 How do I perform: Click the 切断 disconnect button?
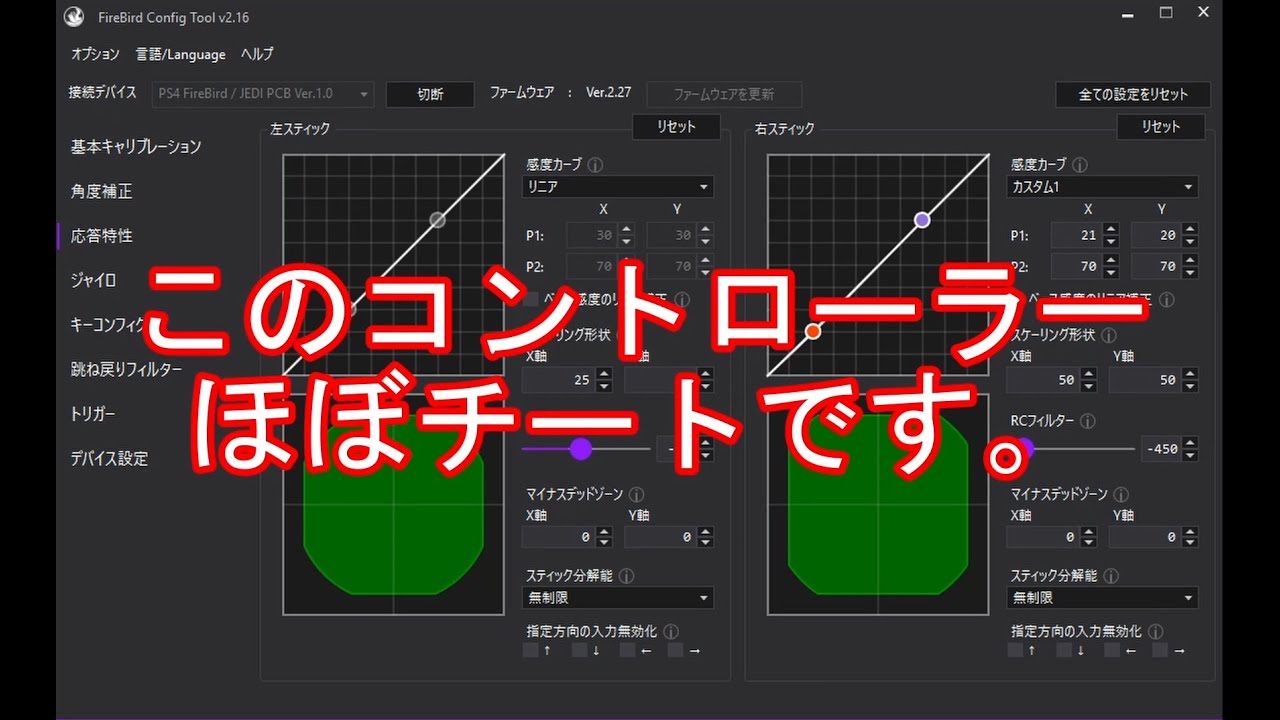click(x=430, y=94)
